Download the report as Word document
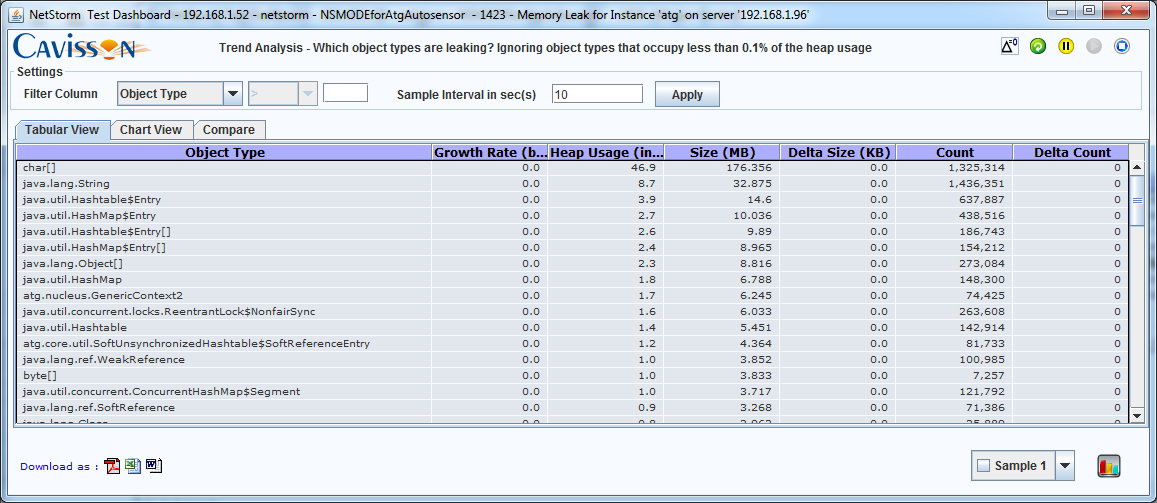1157x503 pixels. (x=153, y=466)
